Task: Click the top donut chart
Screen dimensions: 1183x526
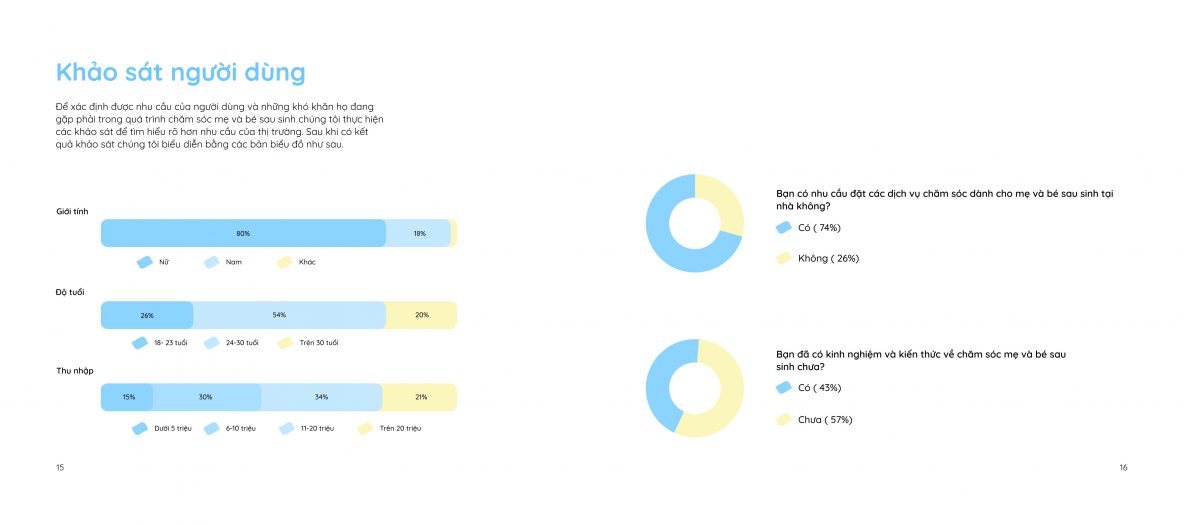Action: [x=695, y=223]
